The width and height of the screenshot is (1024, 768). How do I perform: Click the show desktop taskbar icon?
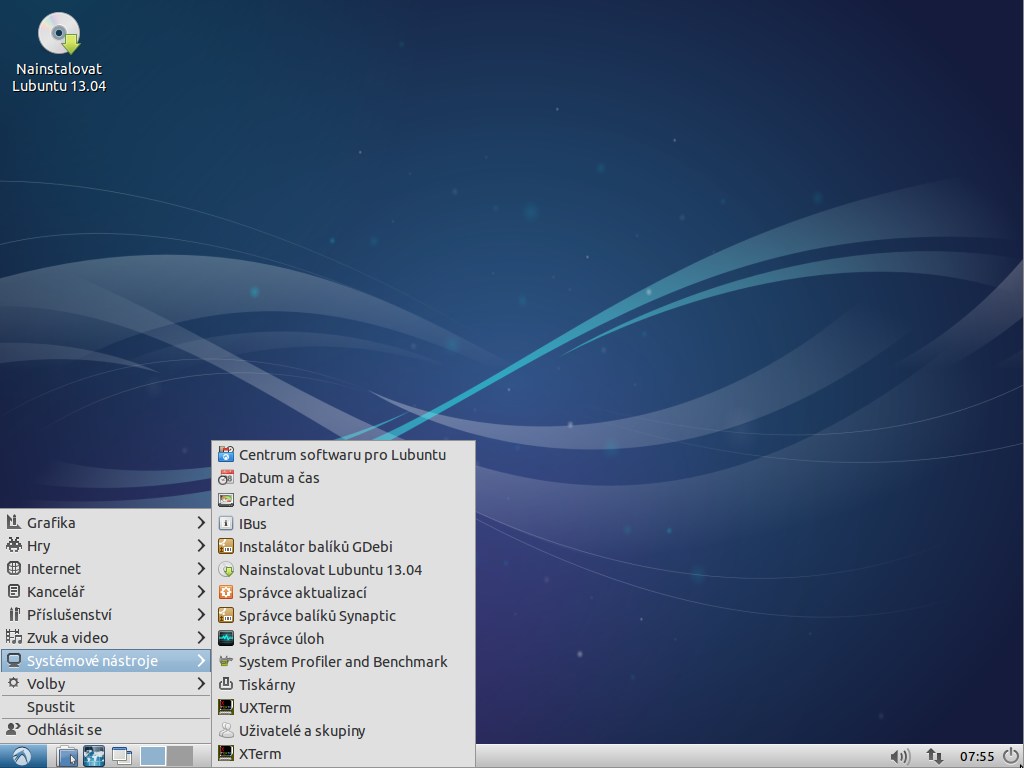pos(122,756)
